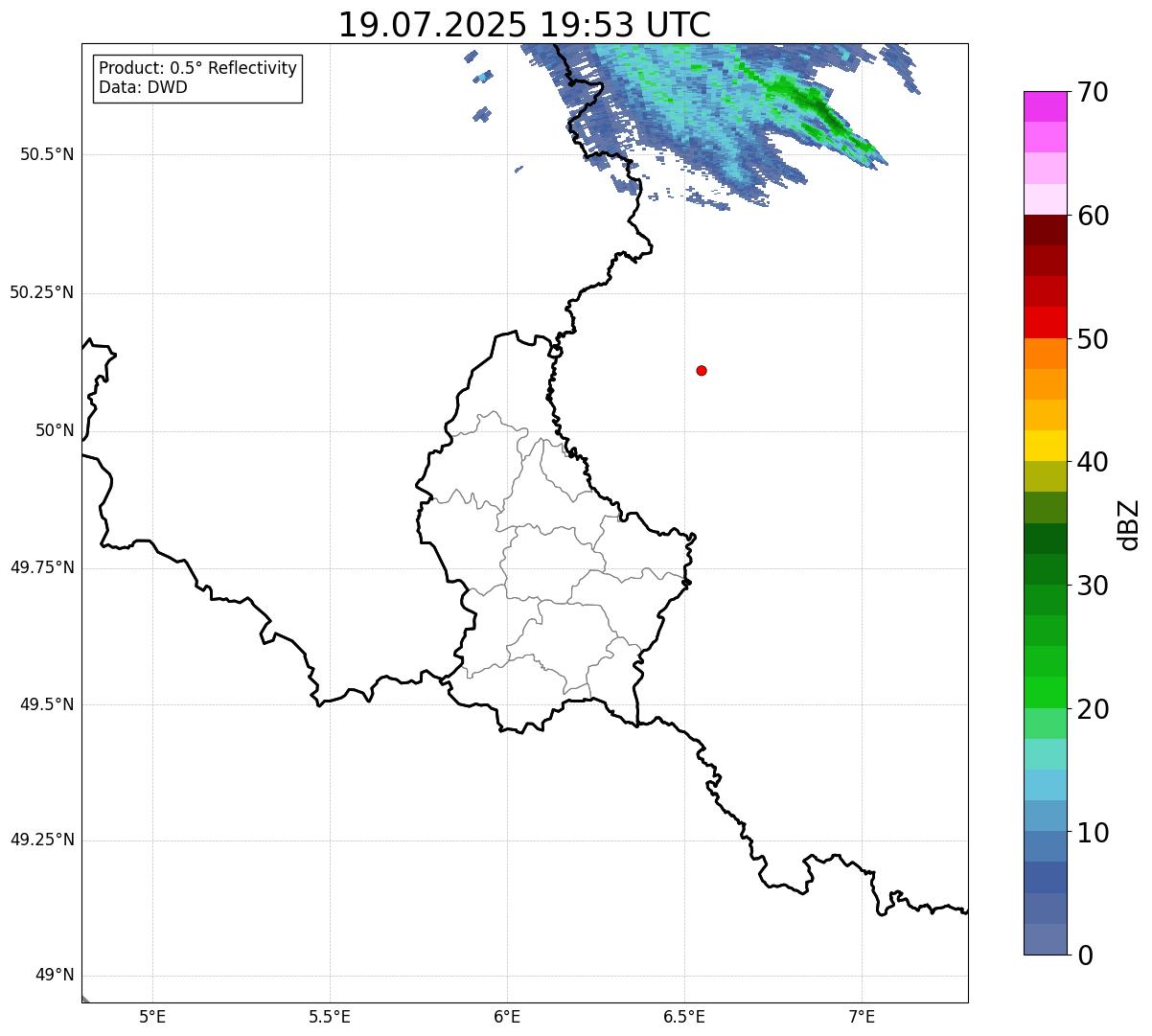Viewport: 1152px width, 1036px height.
Task: Click the 'Product: 0.5° Reflectivity' legend line
Action: [x=198, y=69]
